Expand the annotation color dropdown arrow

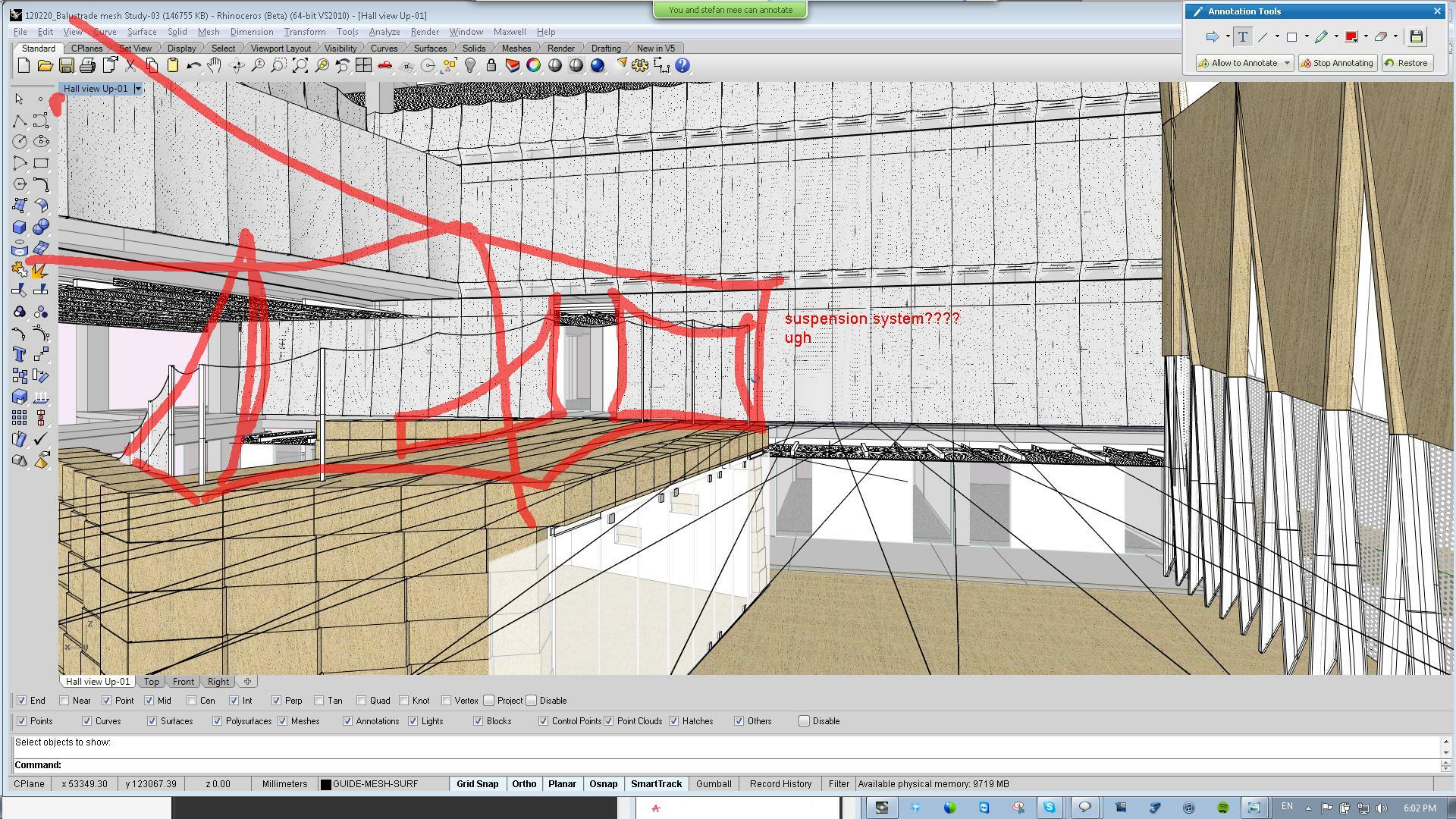1366,36
